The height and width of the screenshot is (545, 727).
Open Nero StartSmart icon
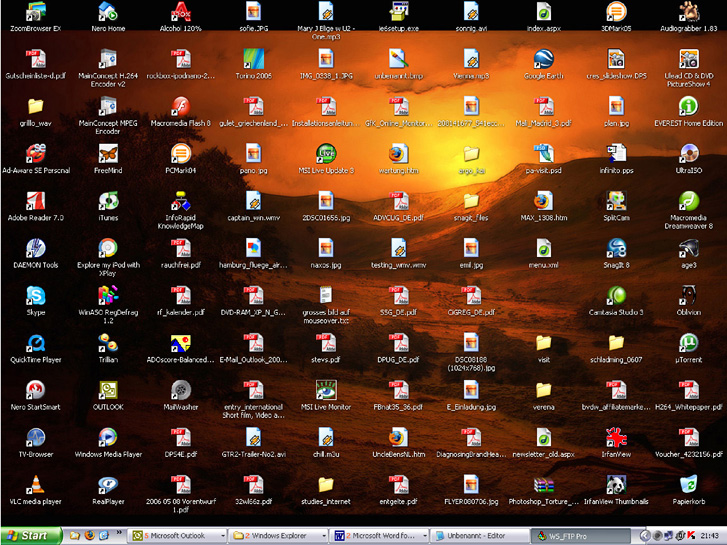(x=36, y=390)
